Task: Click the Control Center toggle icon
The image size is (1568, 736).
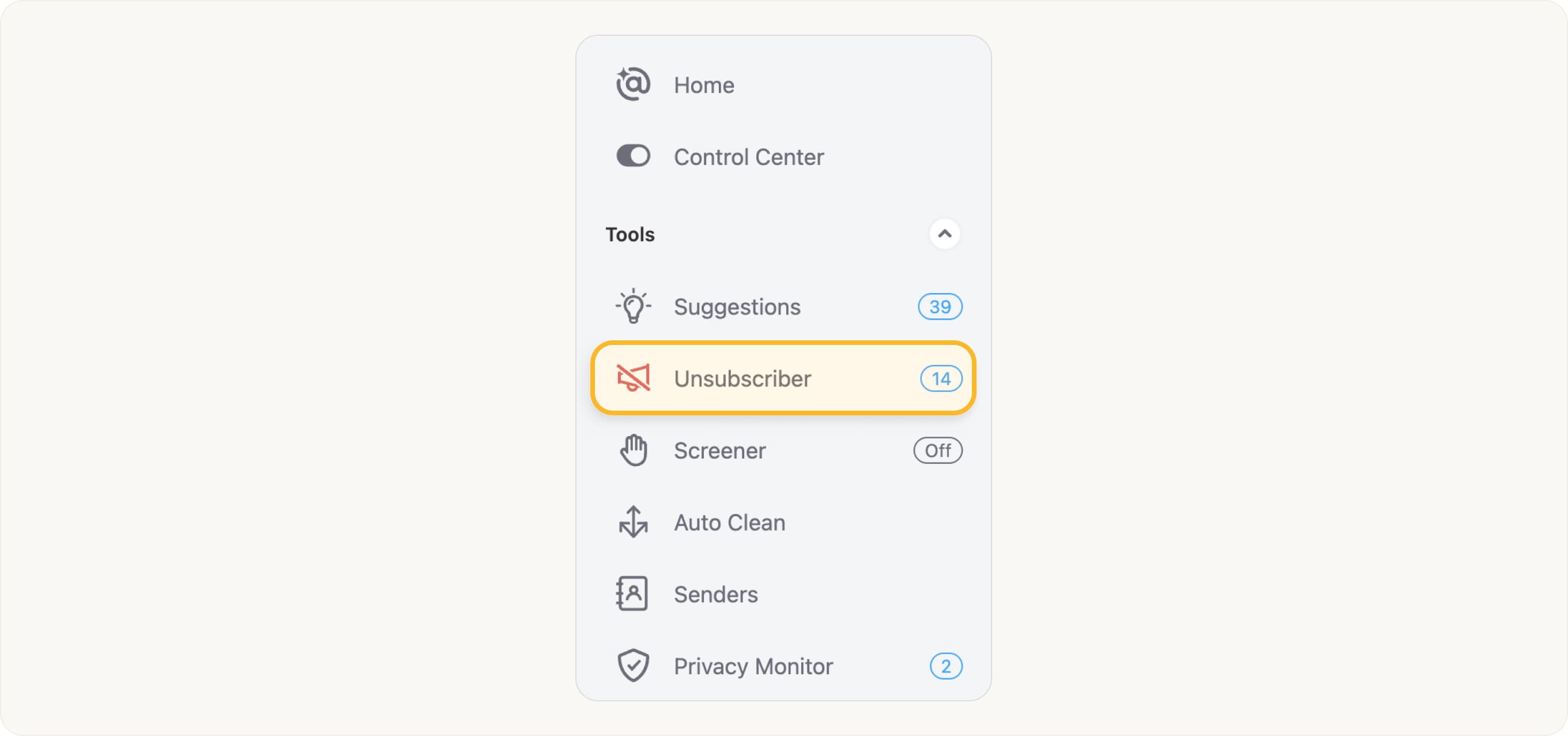Action: [x=633, y=156]
